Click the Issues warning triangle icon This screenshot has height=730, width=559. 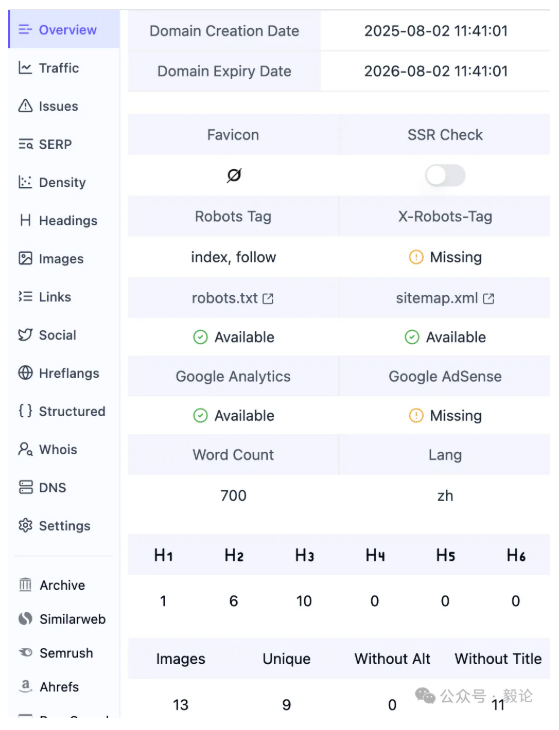point(25,106)
